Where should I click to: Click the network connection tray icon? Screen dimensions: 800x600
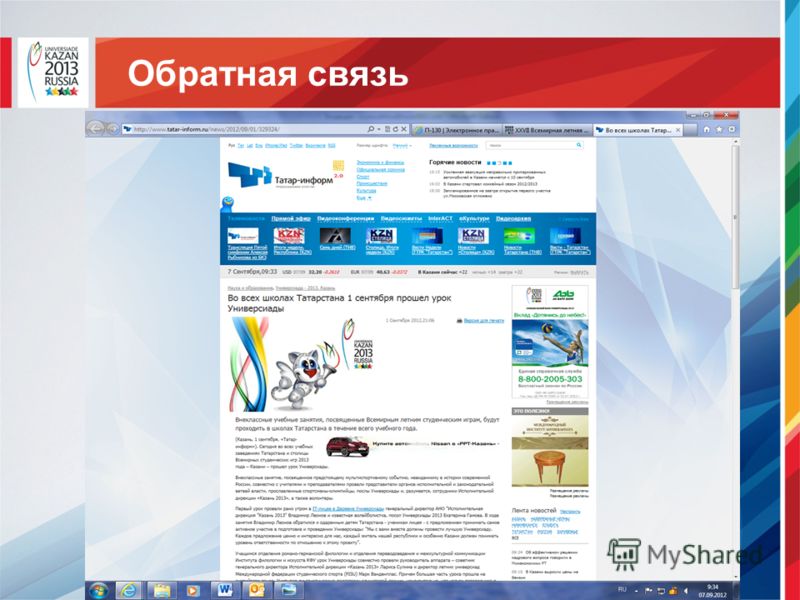pyautogui.click(x=660, y=591)
